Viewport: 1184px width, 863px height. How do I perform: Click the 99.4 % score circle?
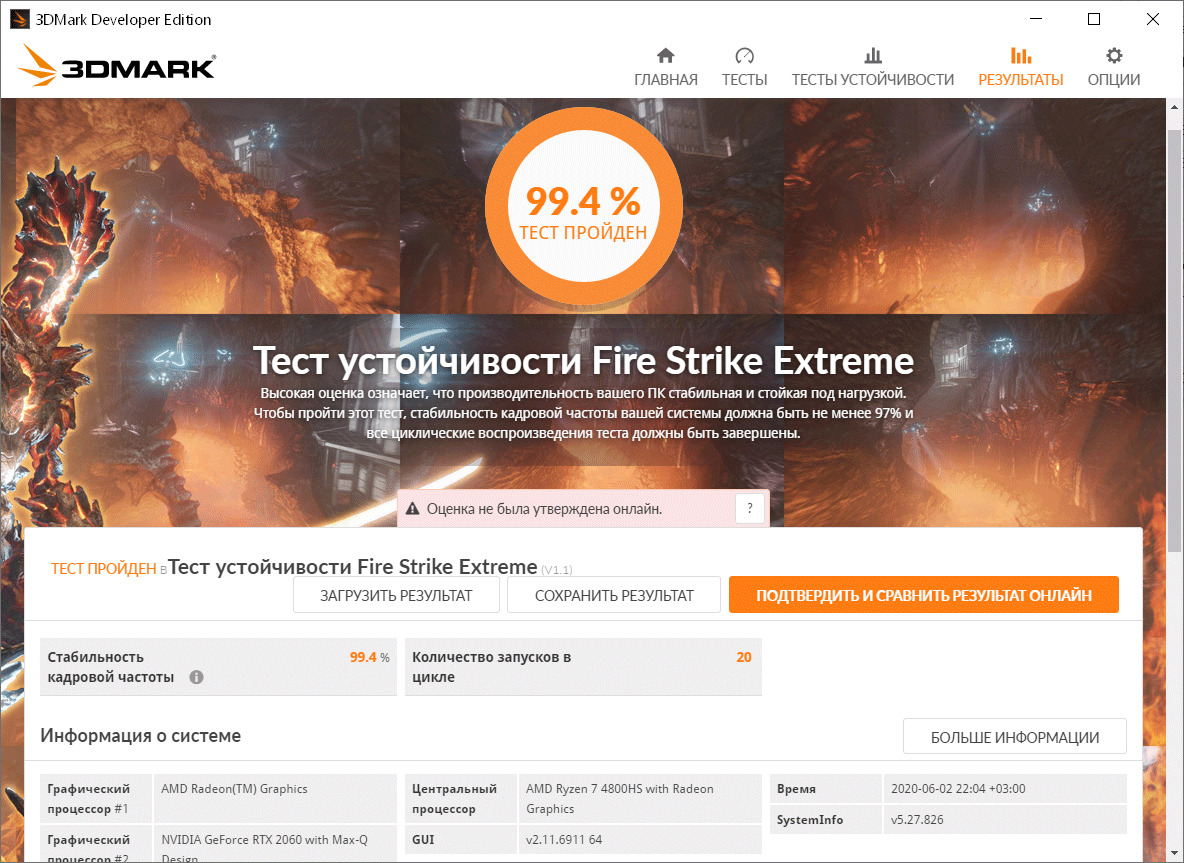pyautogui.click(x=584, y=208)
